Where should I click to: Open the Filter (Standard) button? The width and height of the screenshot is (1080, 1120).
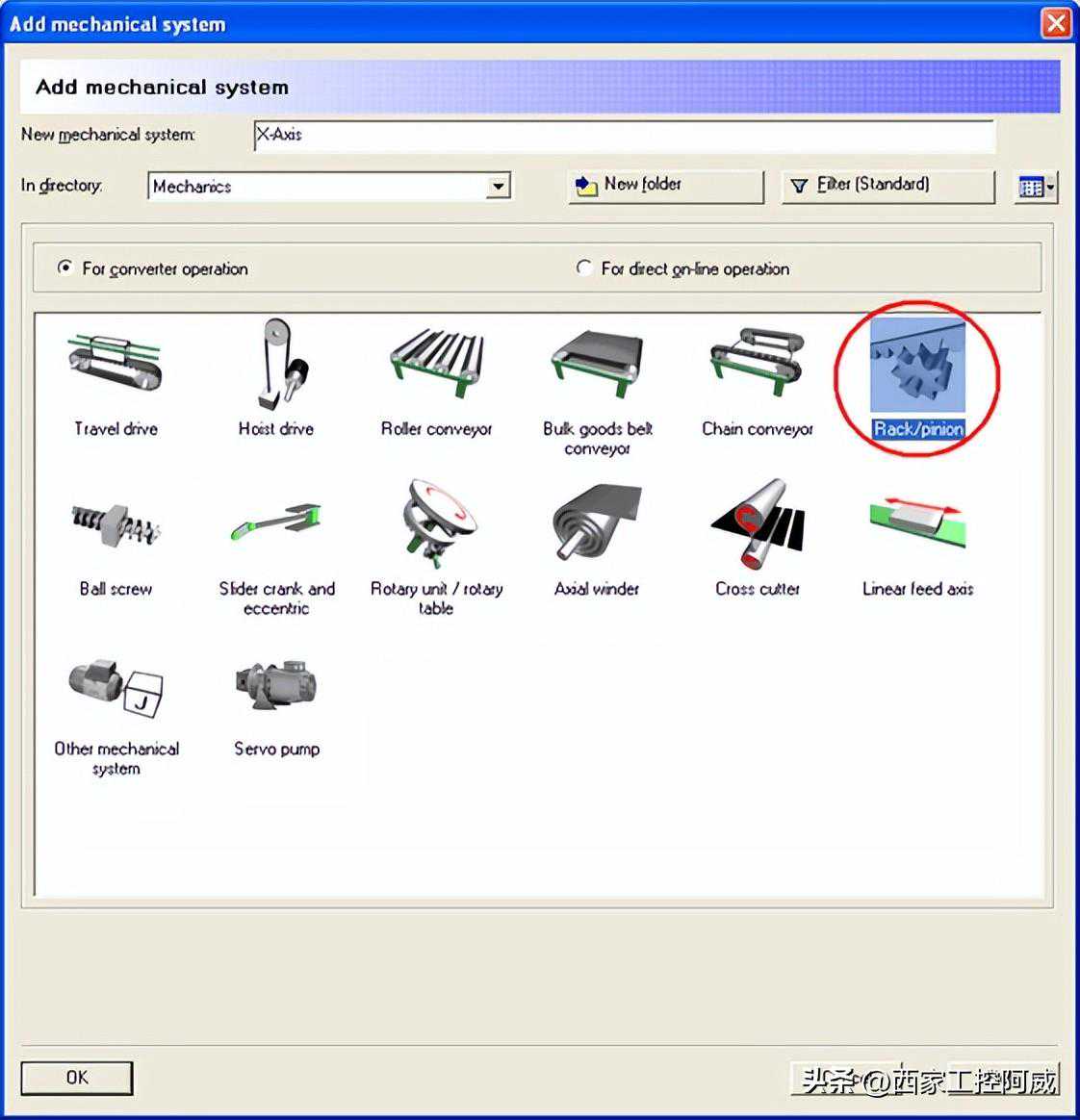coord(887,186)
